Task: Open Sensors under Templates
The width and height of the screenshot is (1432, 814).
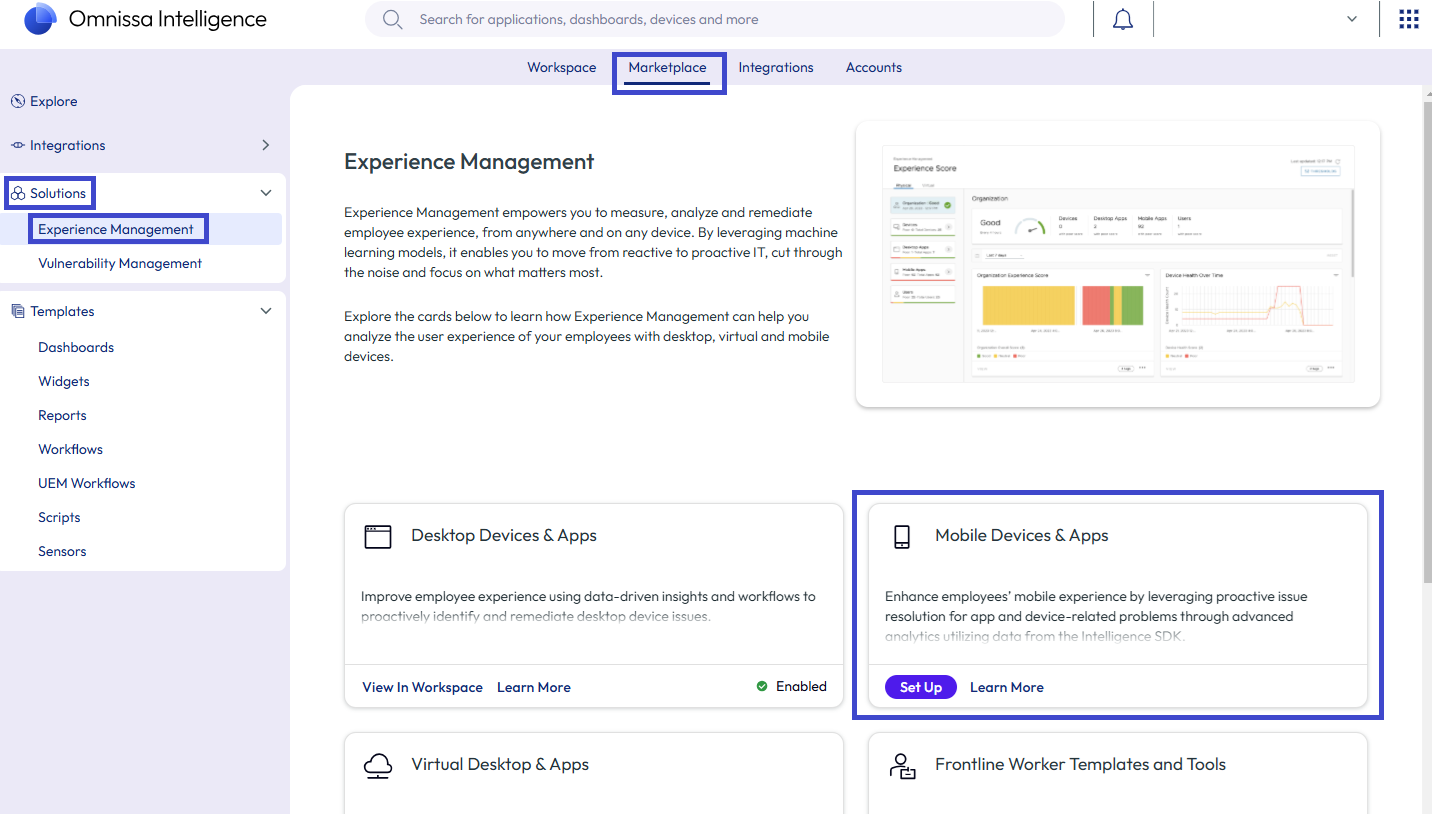Action: (62, 551)
